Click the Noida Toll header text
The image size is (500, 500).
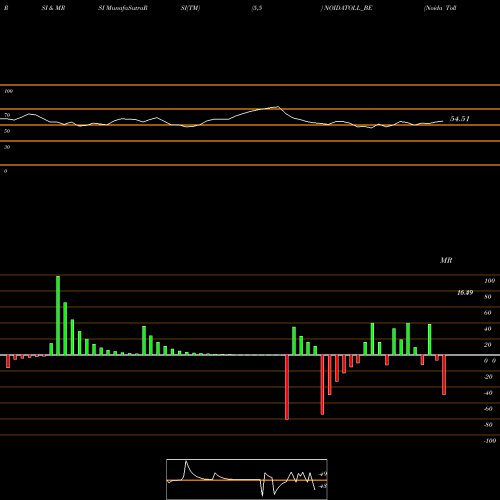click(440, 8)
